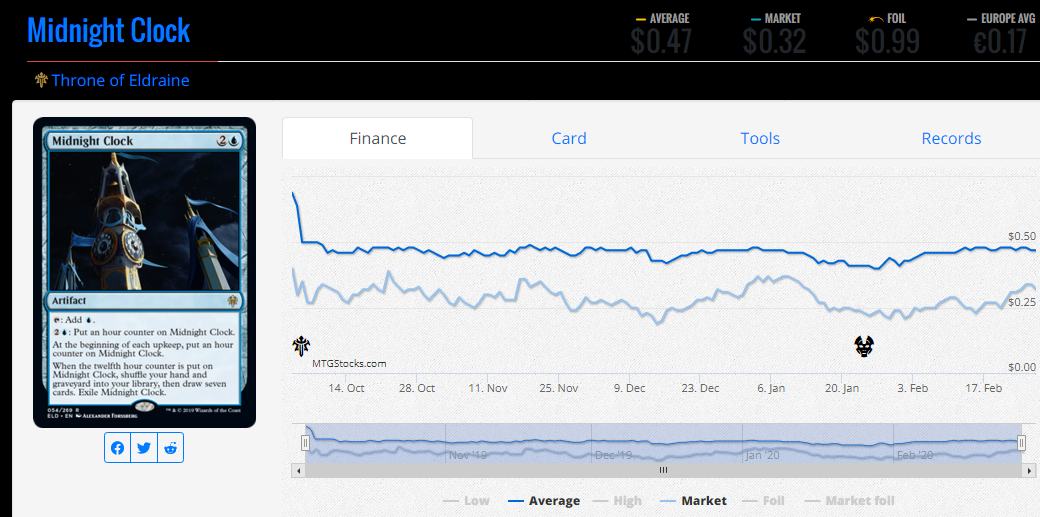Share card on Facebook

[x=117, y=448]
